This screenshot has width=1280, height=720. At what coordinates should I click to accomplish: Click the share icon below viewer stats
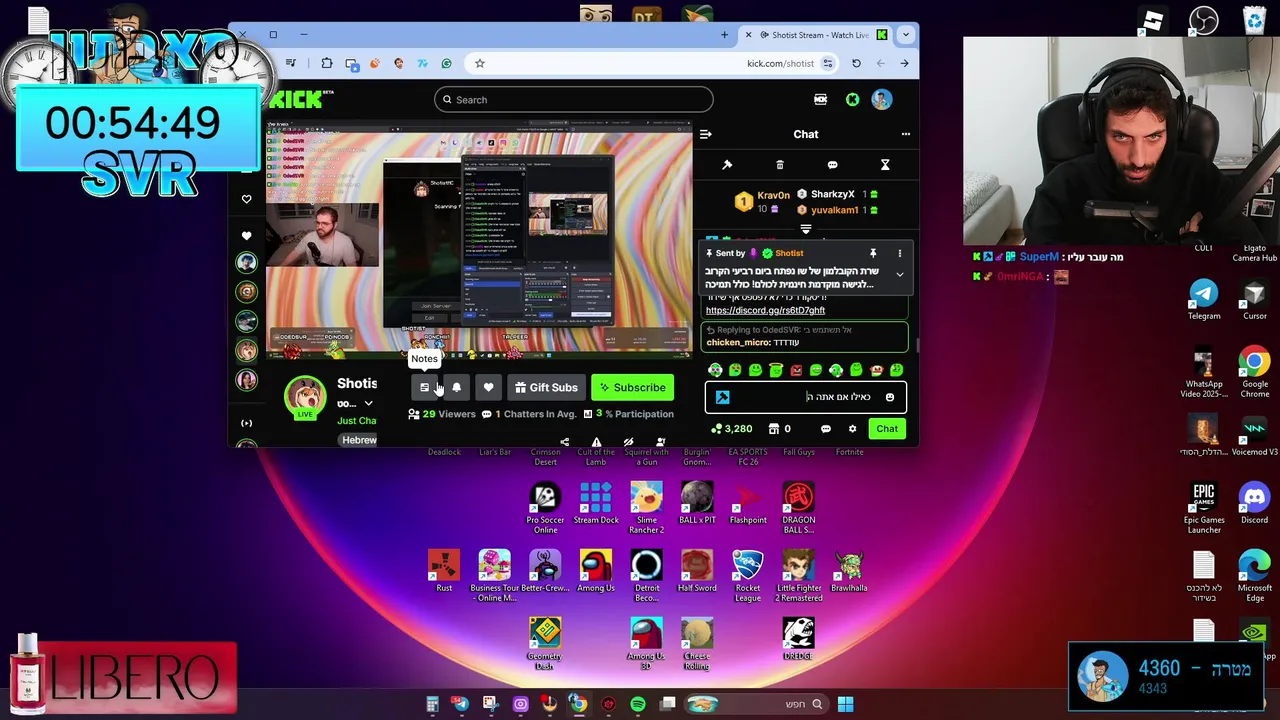point(564,442)
